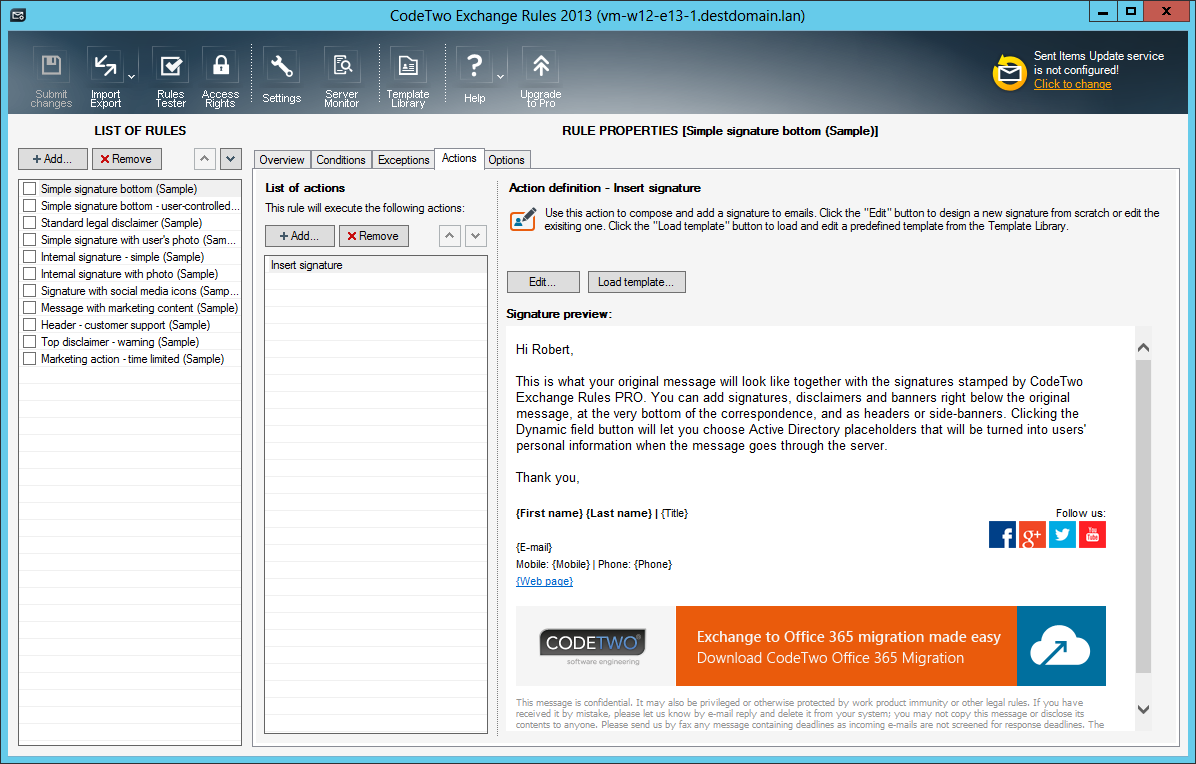Switch to the Overview tab
The image size is (1196, 764).
pyautogui.click(x=281, y=159)
